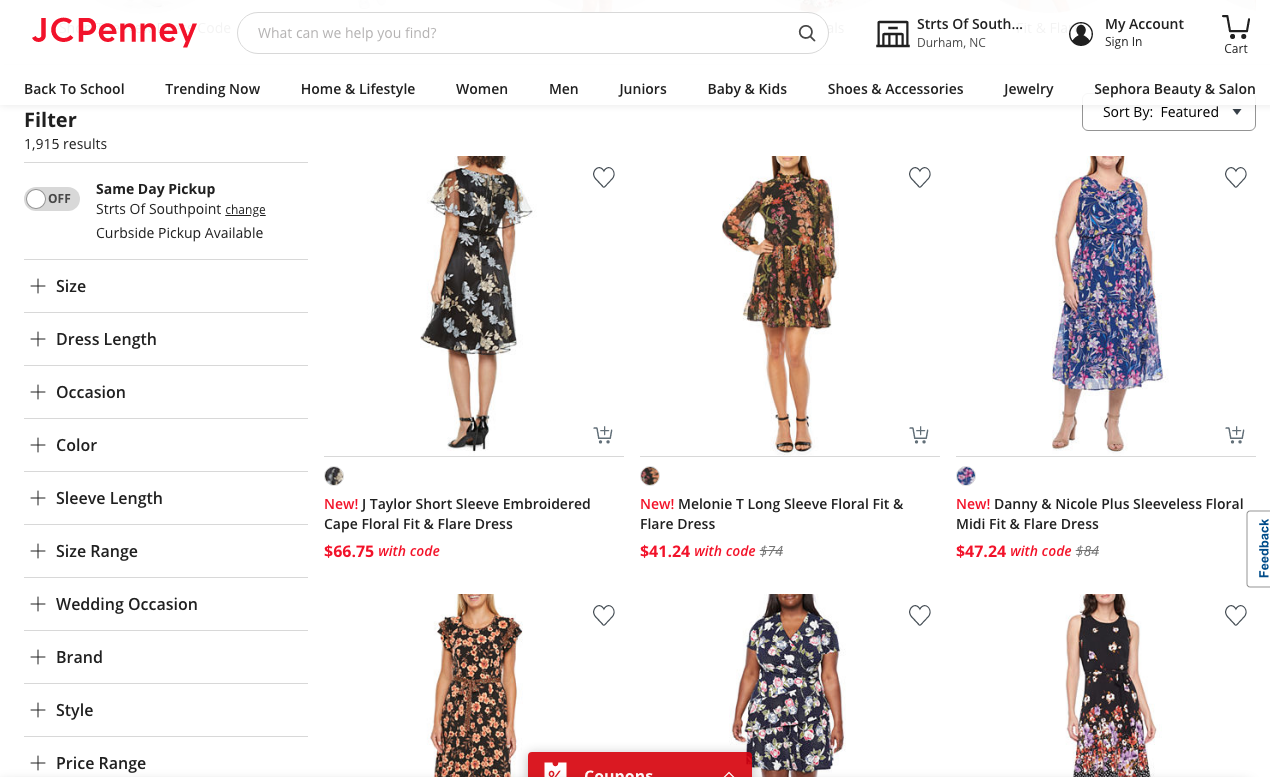
Task: Add Melonie T dress to cart icon
Action: 919,434
